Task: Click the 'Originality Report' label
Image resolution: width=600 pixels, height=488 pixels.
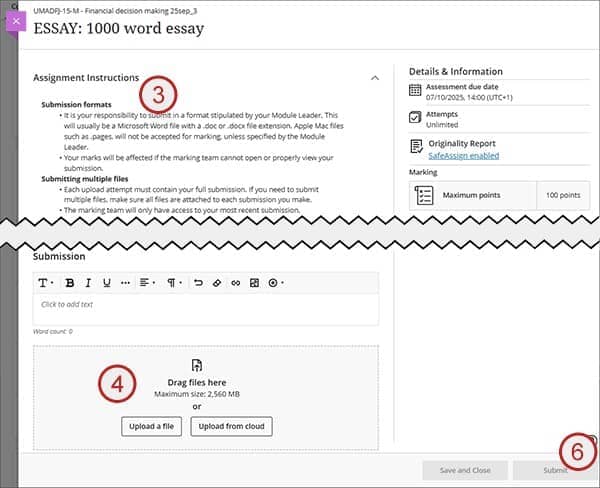Action: click(x=462, y=144)
